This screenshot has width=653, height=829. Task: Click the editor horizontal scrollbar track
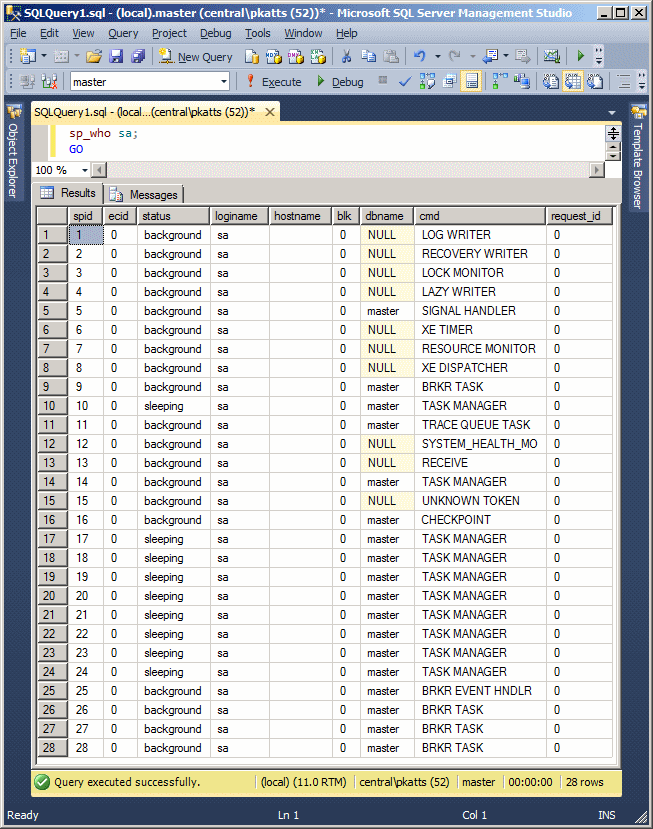click(x=348, y=170)
